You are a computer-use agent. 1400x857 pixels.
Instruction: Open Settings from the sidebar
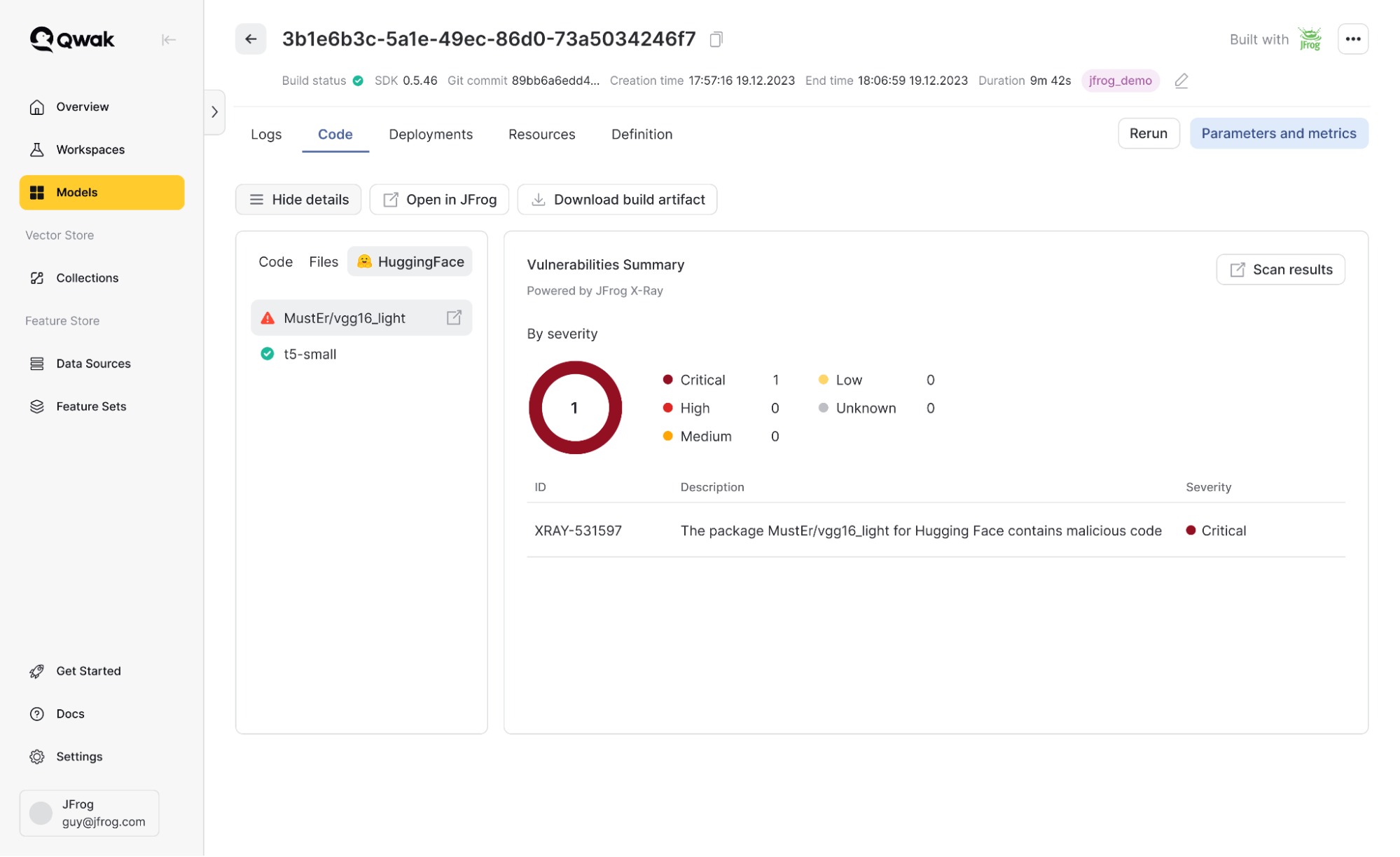(102, 756)
